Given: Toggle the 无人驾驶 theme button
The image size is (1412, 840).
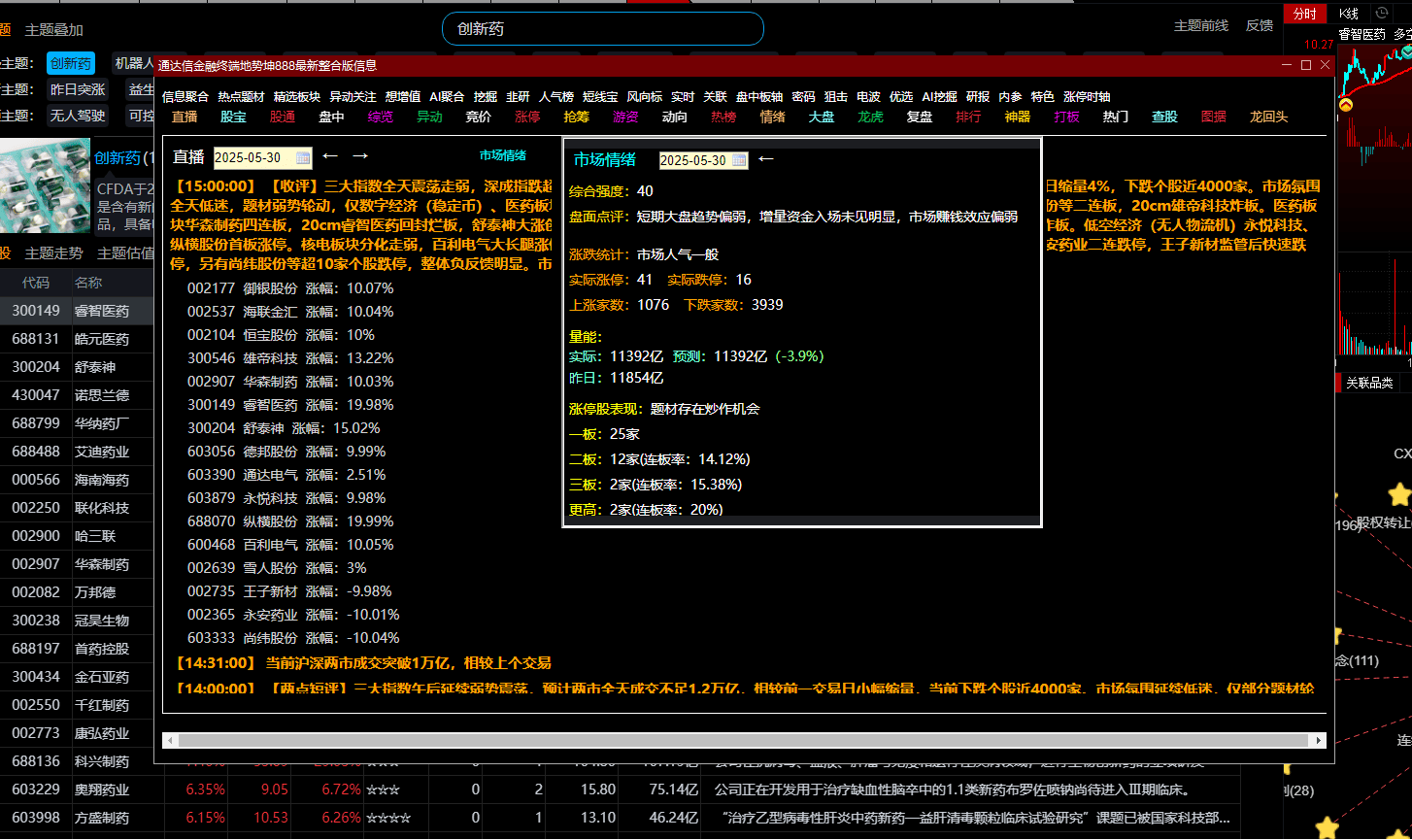Looking at the screenshot, I should (x=77, y=115).
